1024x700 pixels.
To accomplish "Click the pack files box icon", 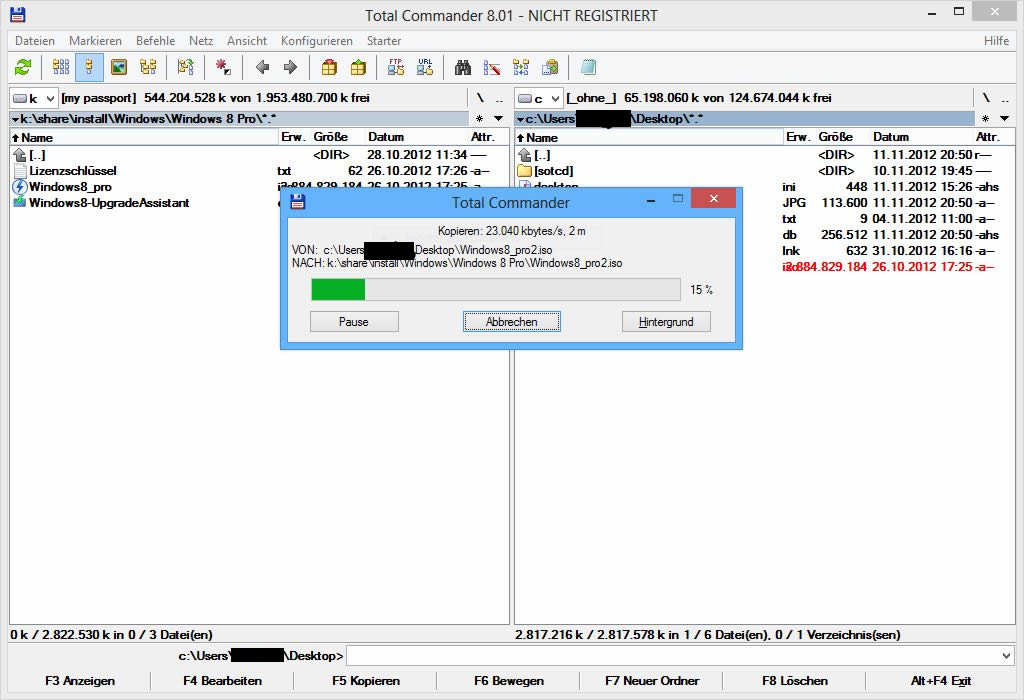I will tap(329, 67).
